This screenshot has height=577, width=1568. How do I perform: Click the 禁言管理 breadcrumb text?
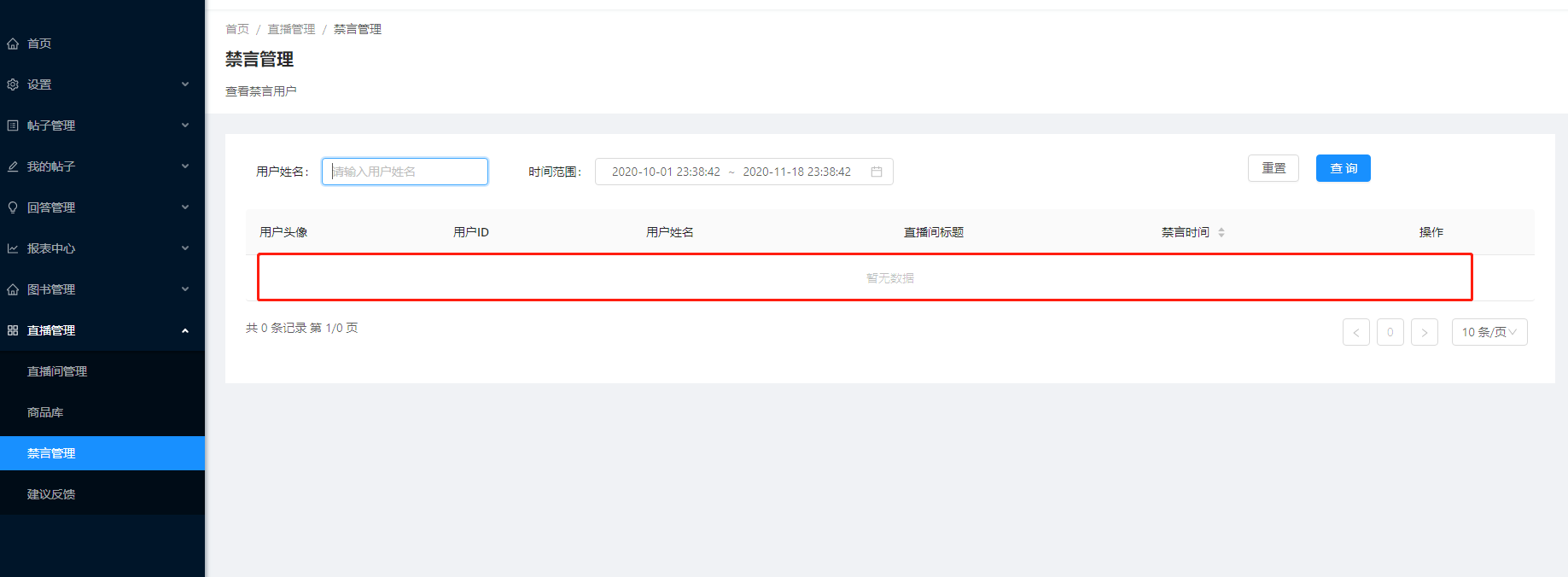358,29
